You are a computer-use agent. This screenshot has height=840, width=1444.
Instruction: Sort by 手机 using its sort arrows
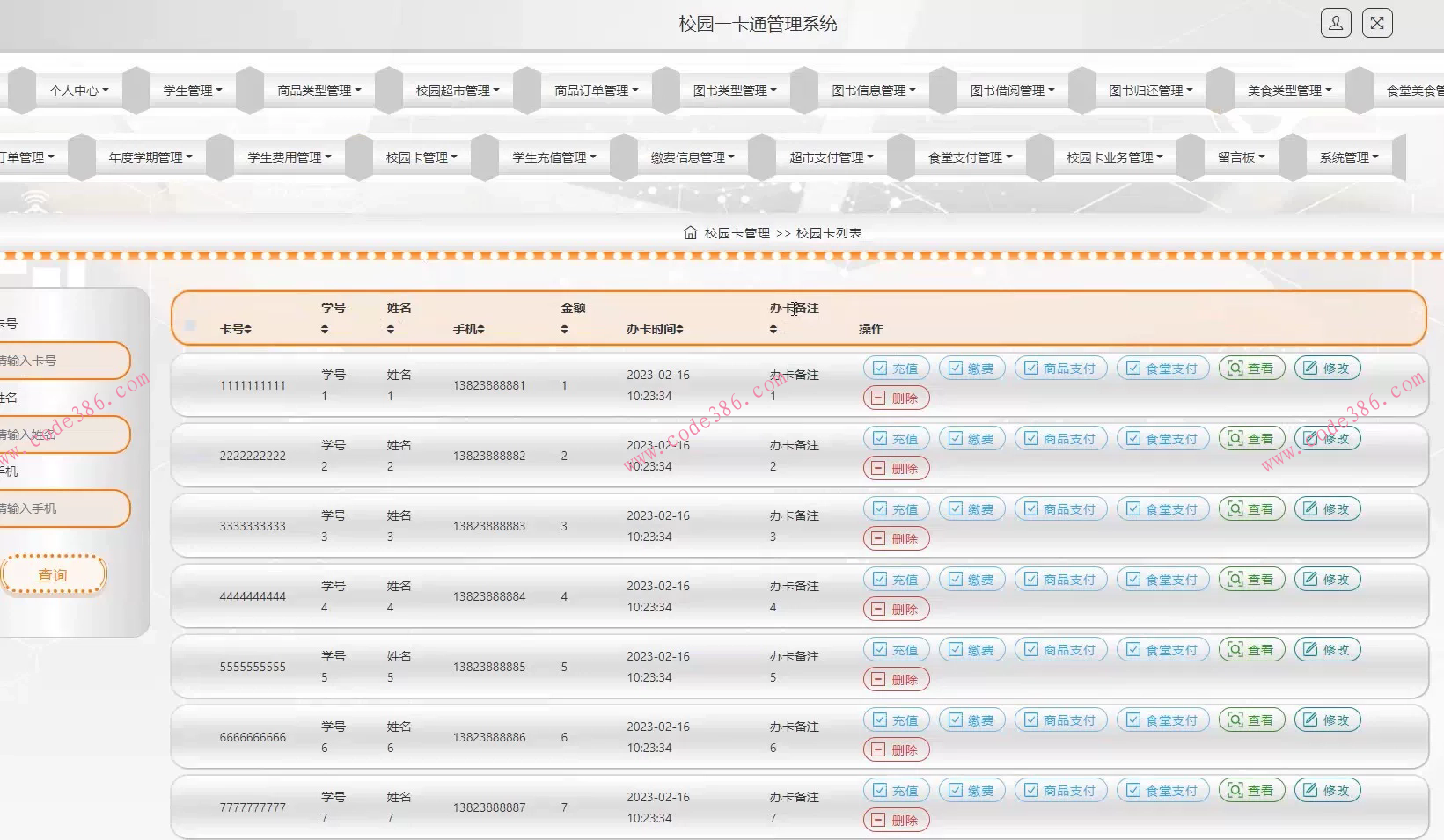tap(480, 329)
